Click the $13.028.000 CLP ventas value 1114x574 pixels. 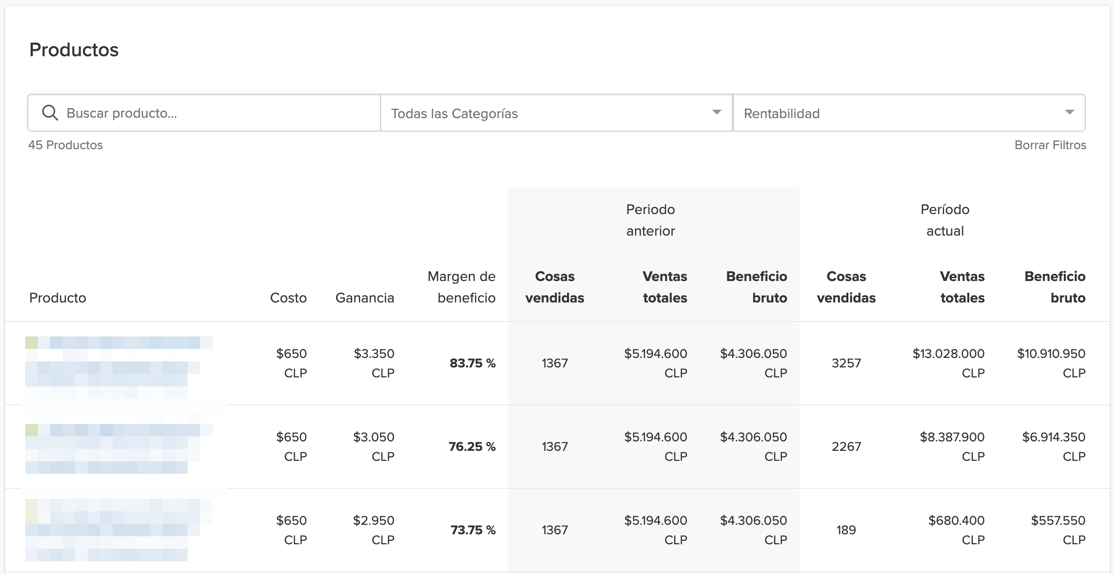click(x=948, y=363)
